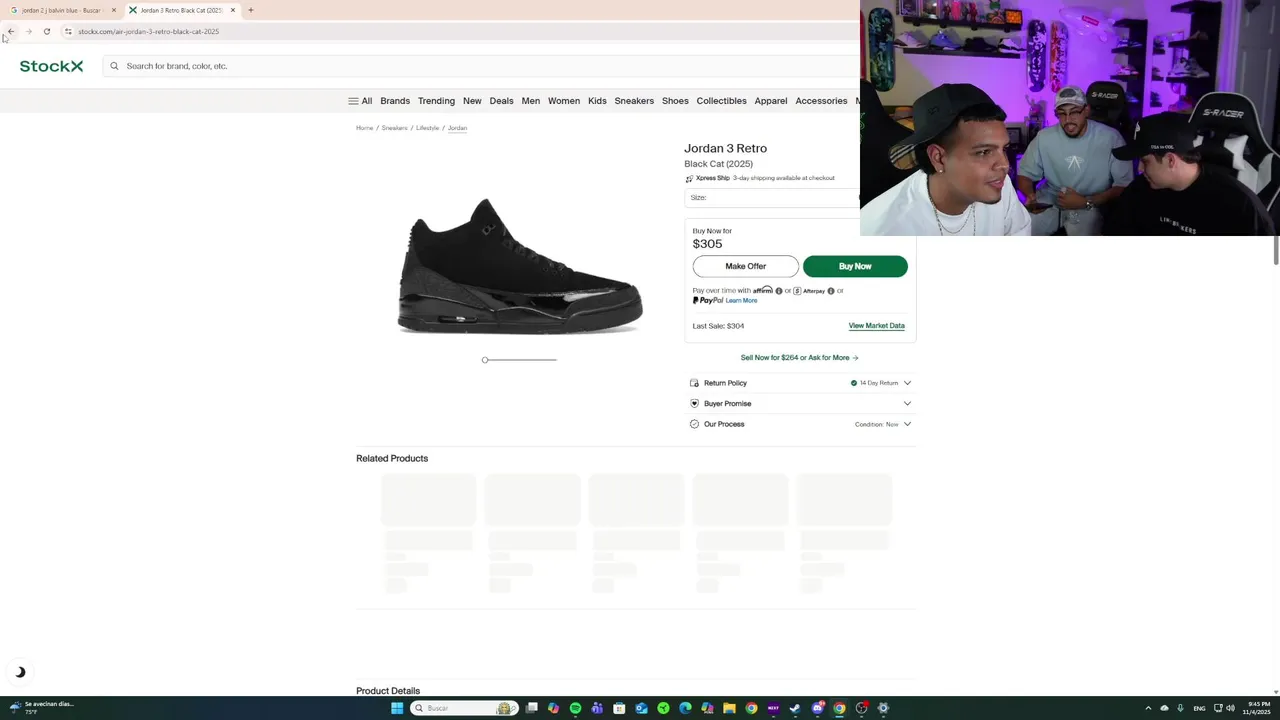Click the Home breadcrumb link

tap(364, 128)
